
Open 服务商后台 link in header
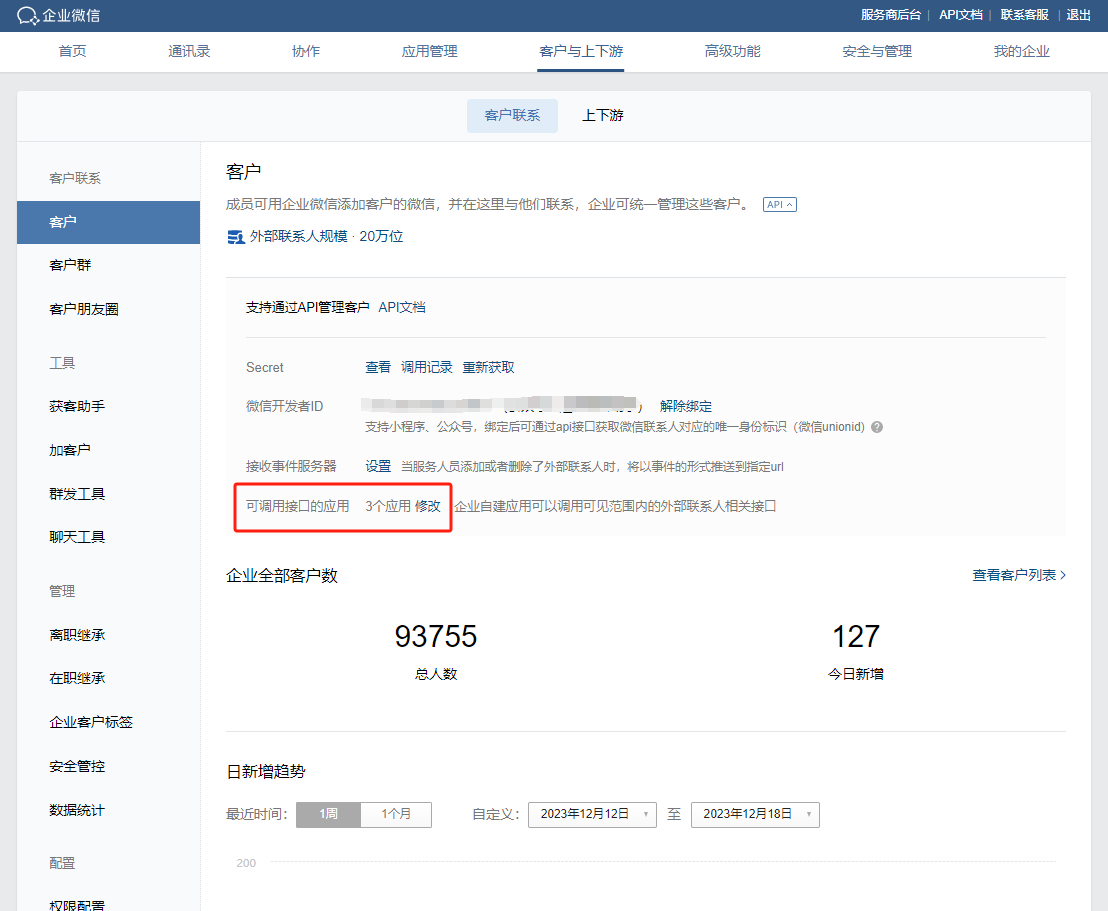tap(890, 15)
